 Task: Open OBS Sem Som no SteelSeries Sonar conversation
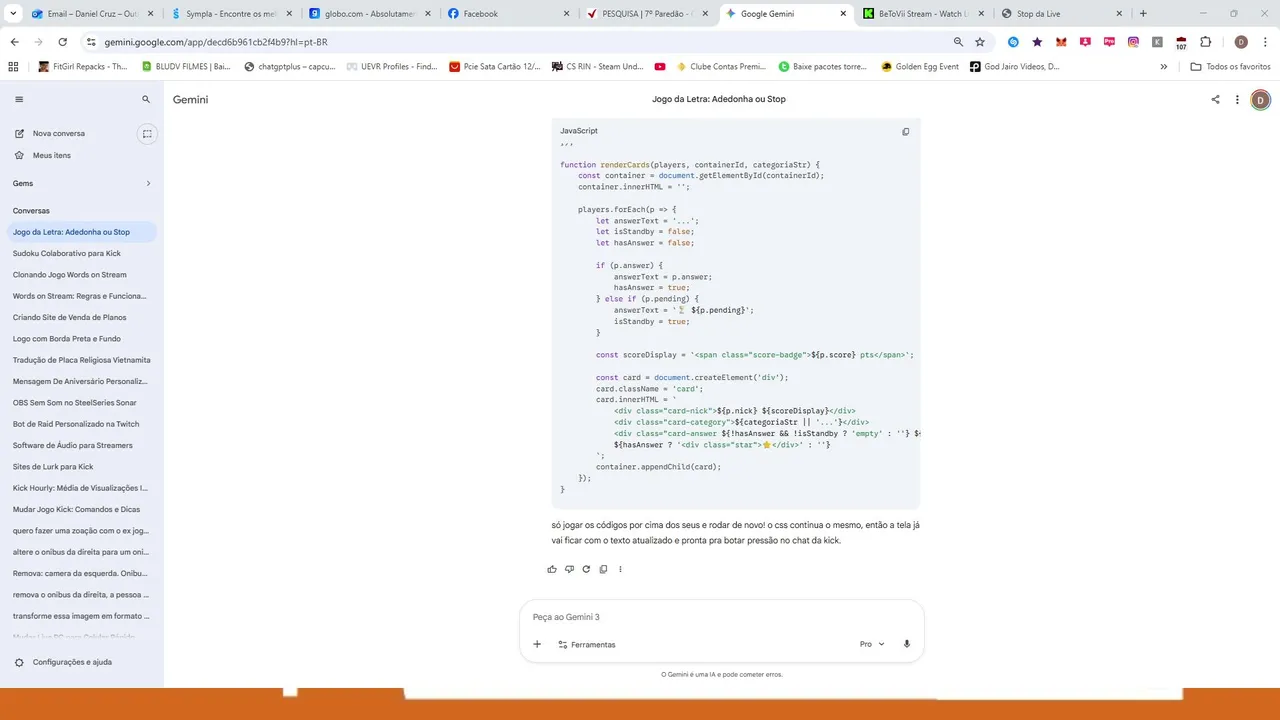[x=80, y=403]
